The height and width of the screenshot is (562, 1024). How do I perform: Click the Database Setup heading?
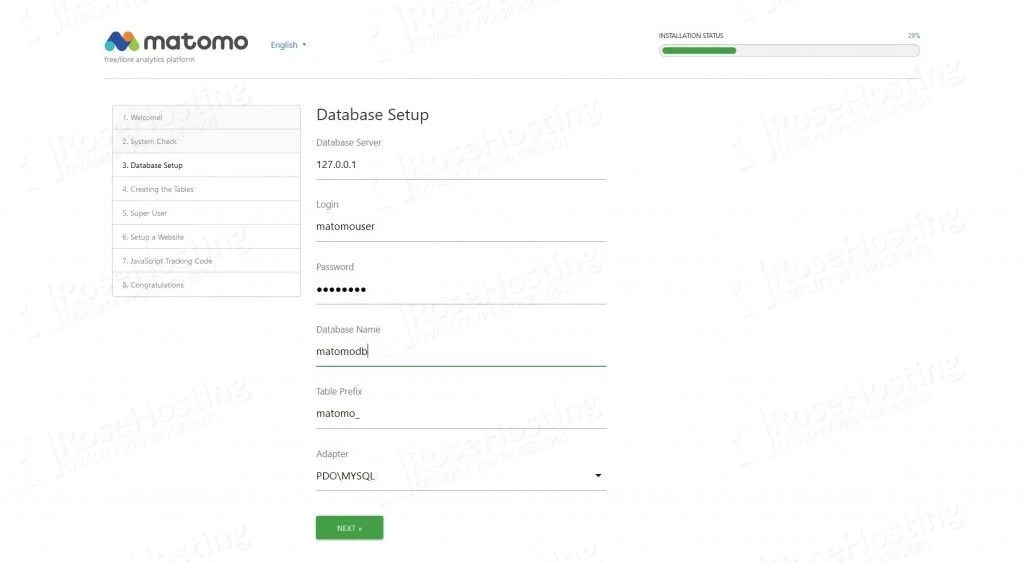[372, 115]
